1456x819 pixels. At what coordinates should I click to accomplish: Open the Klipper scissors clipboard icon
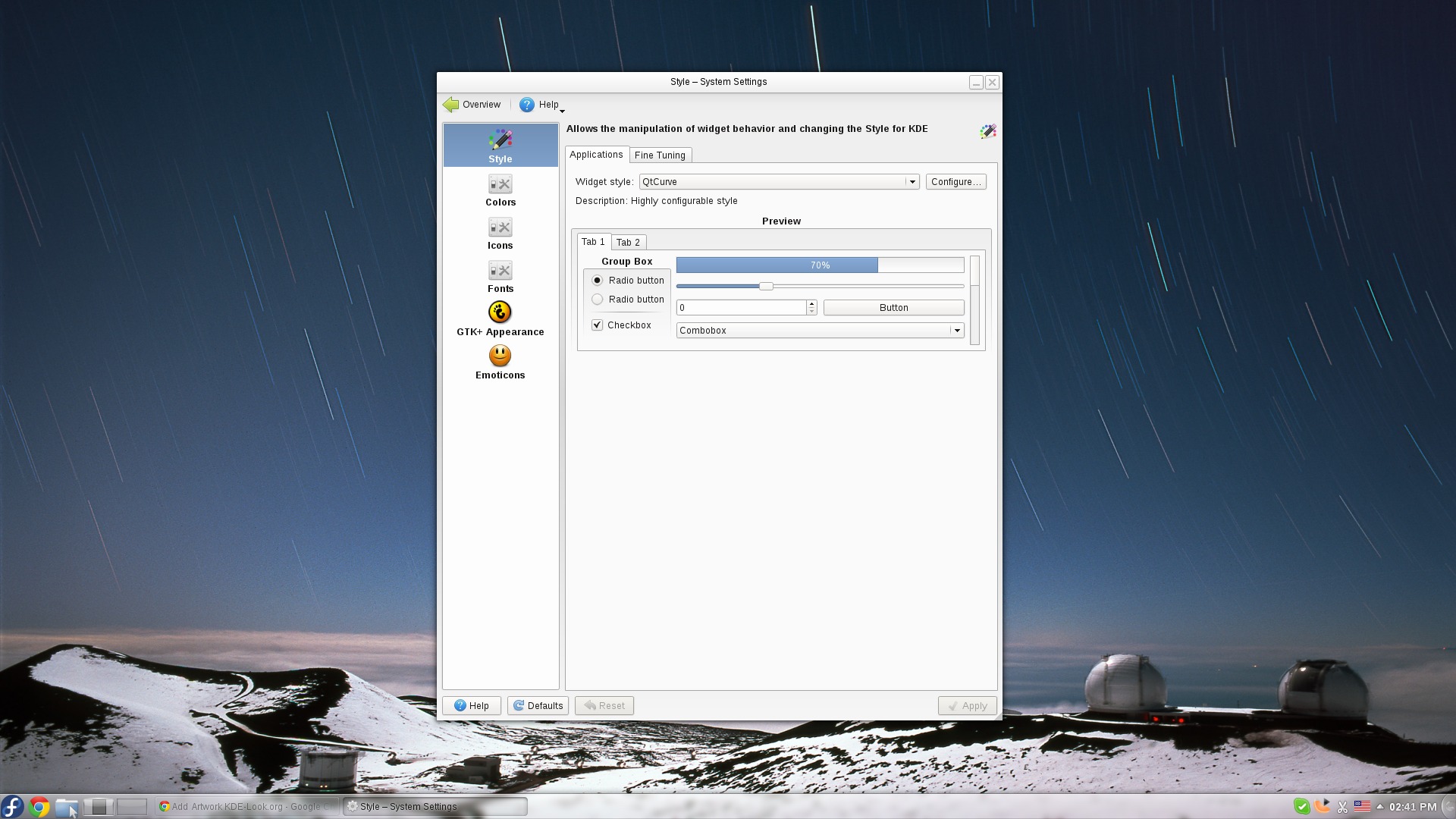pos(1342,807)
